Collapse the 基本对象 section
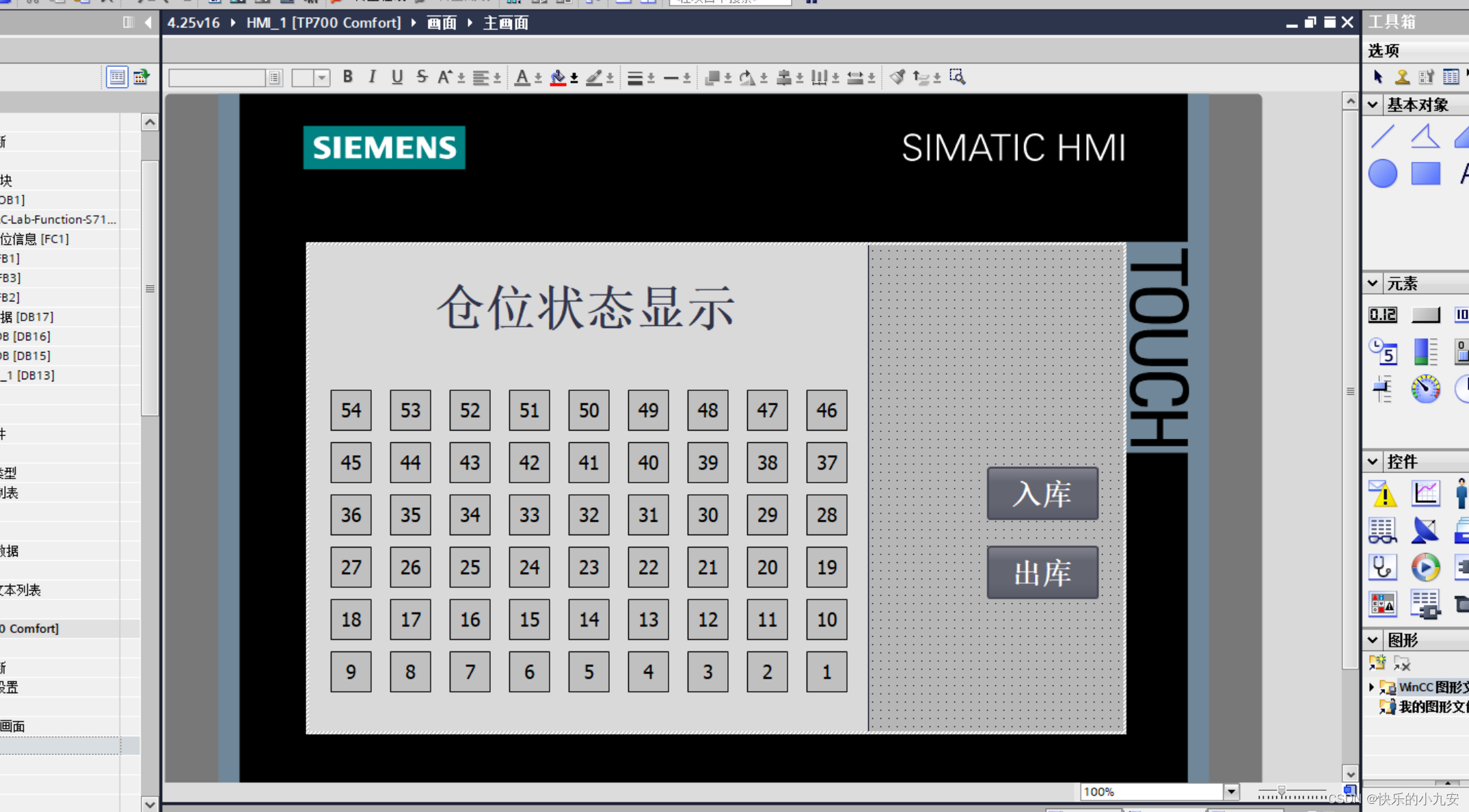 (x=1373, y=105)
